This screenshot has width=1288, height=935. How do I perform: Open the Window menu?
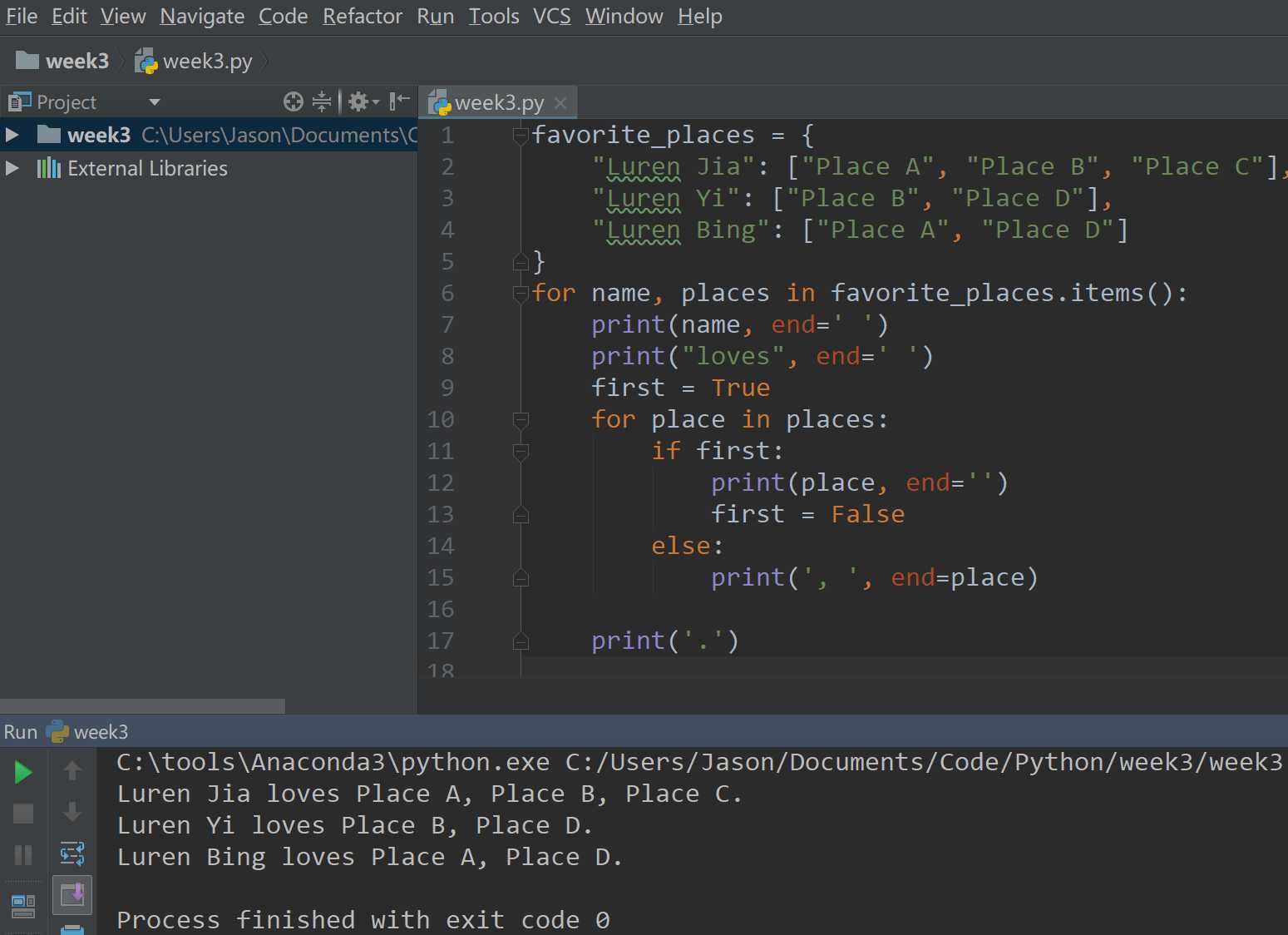pyautogui.click(x=624, y=16)
